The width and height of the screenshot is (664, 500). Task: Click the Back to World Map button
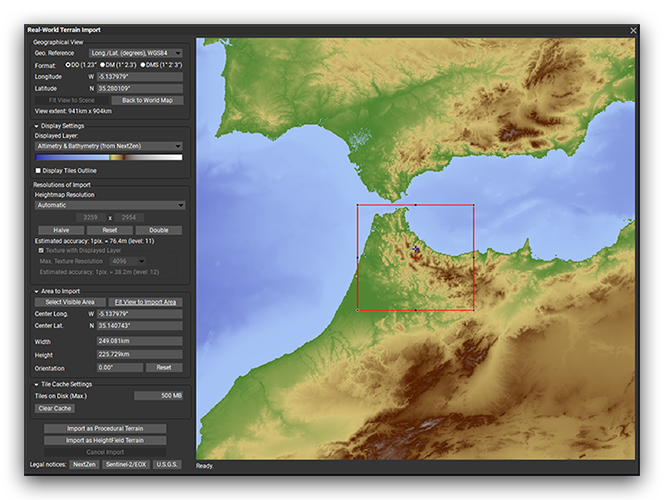[147, 100]
